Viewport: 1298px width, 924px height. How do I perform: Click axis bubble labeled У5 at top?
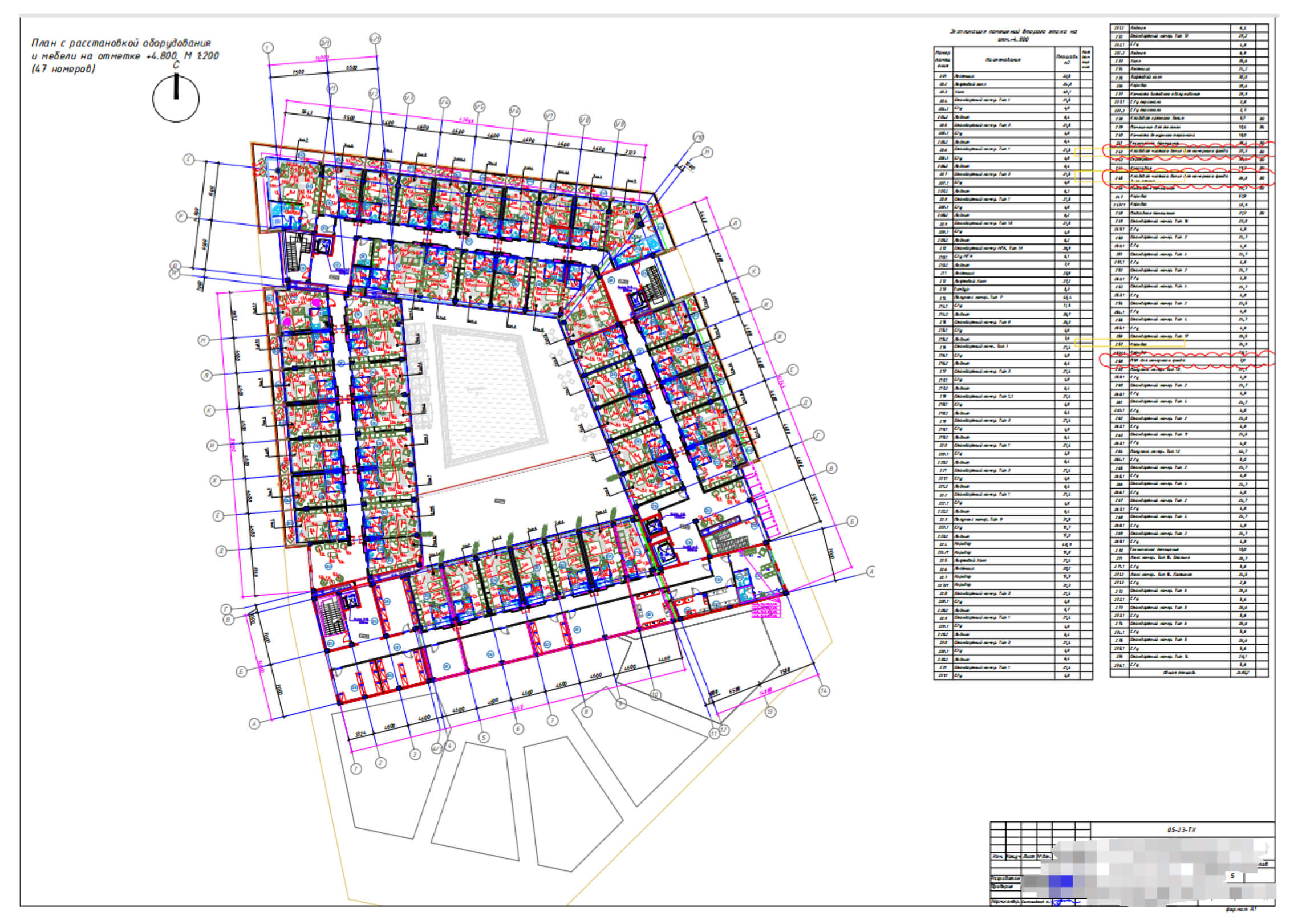pyautogui.click(x=479, y=107)
